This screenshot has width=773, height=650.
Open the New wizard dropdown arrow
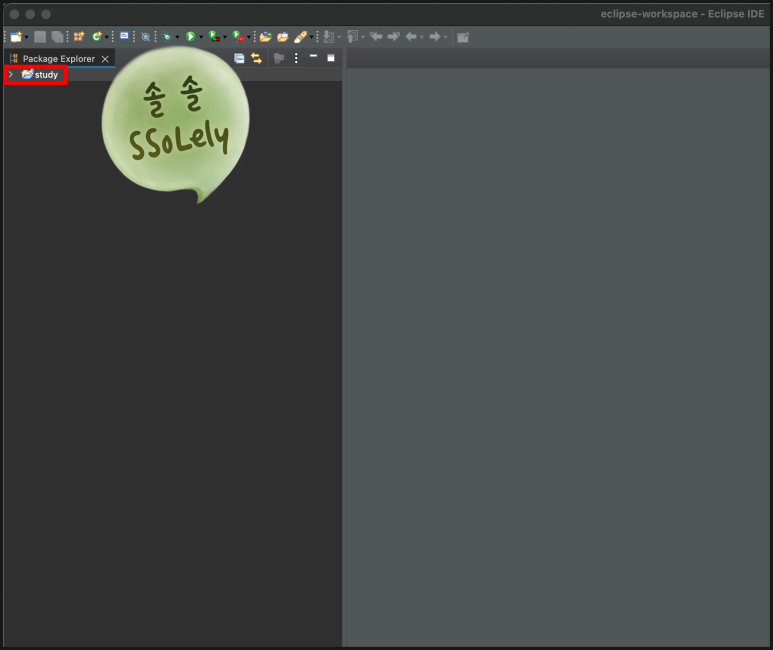click(27, 37)
